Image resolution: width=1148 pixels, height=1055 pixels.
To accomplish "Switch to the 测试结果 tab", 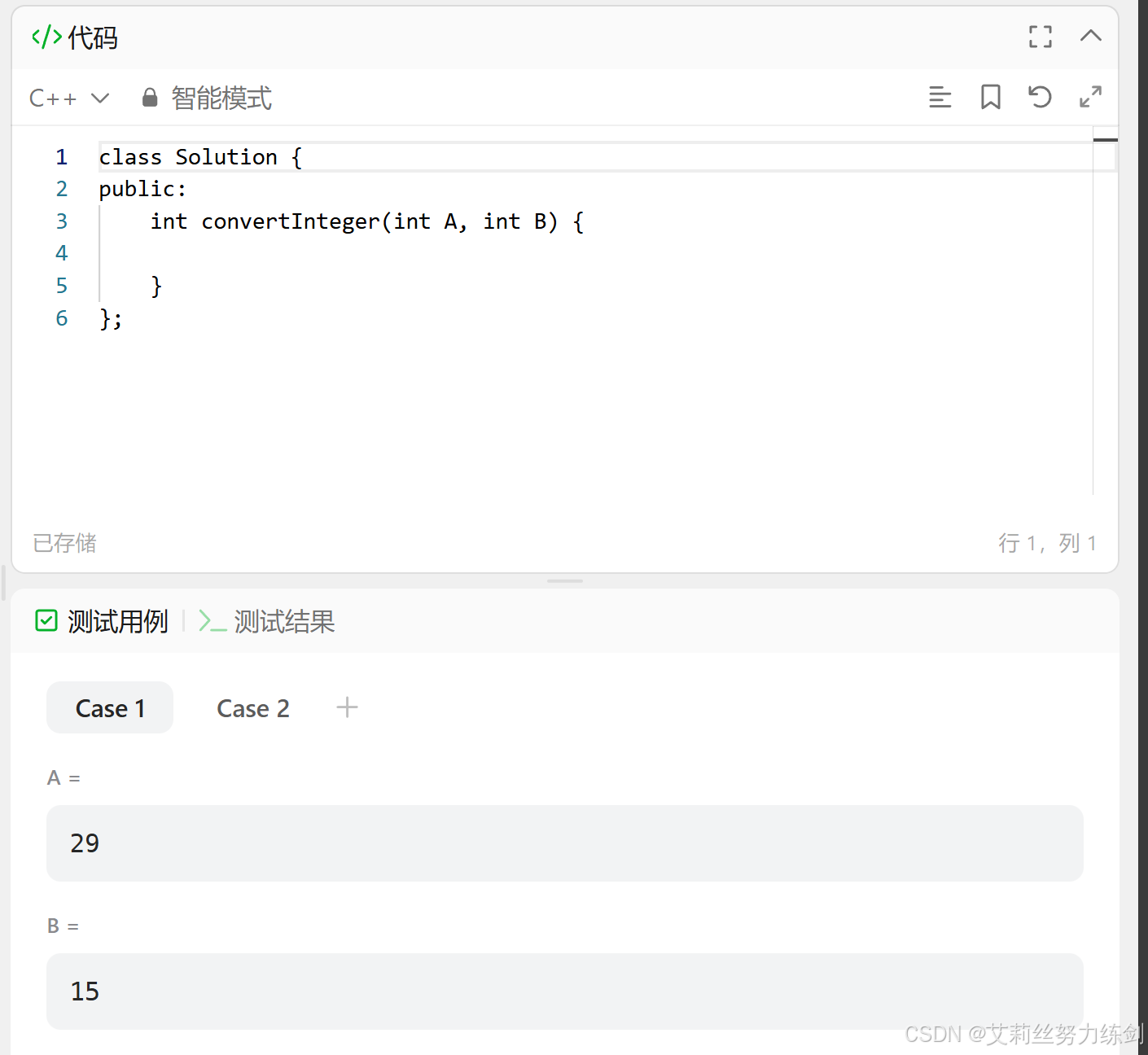I will tap(267, 621).
